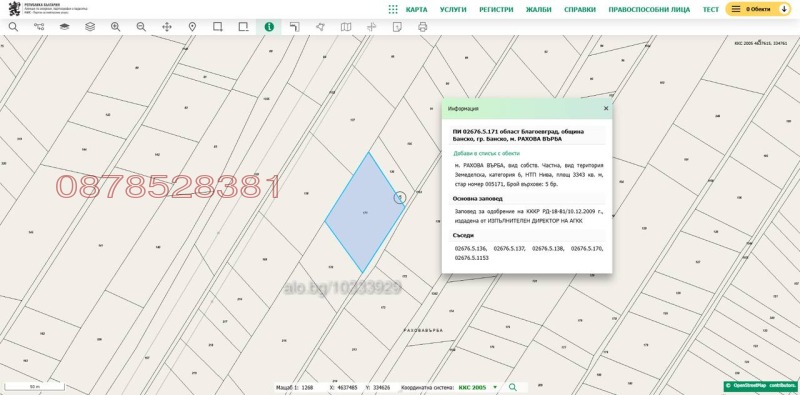The image size is (800, 395).
Task: Click the Основна заповед heading
Action: 477,199
